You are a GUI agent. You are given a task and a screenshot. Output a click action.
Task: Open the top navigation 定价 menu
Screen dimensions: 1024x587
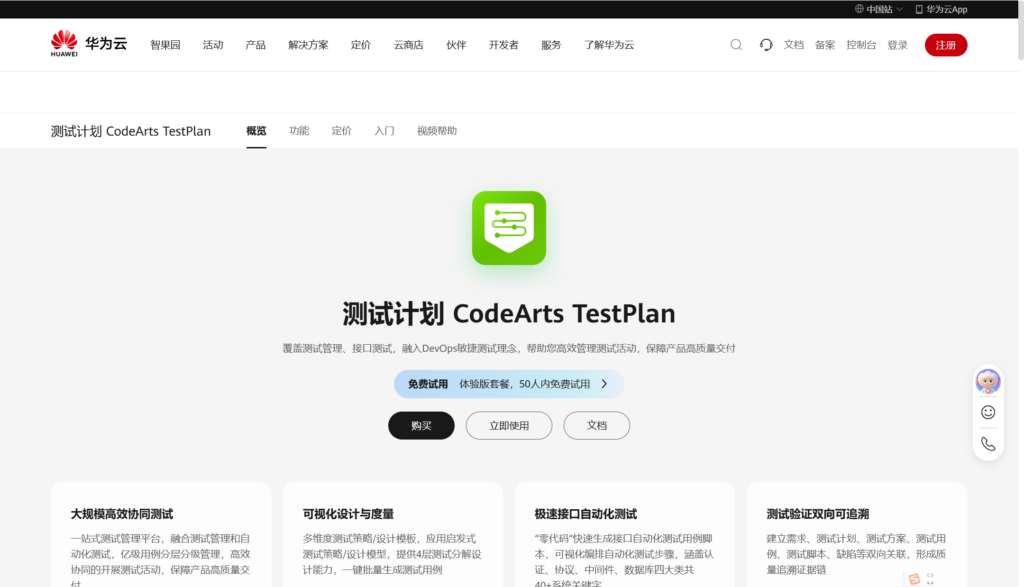pyautogui.click(x=360, y=45)
